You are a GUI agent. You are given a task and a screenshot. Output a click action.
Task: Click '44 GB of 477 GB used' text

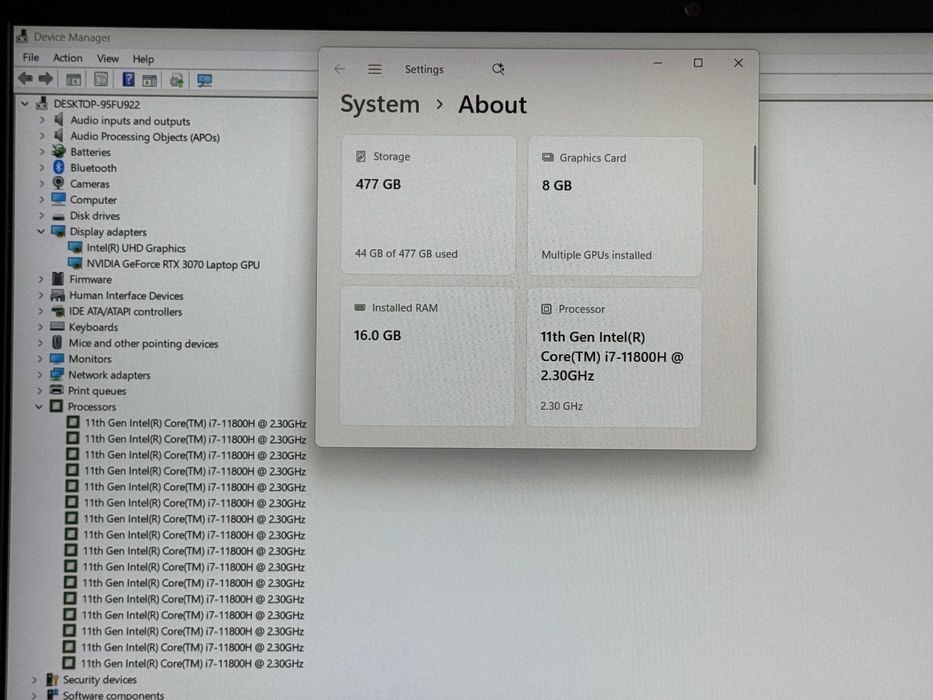pos(406,254)
